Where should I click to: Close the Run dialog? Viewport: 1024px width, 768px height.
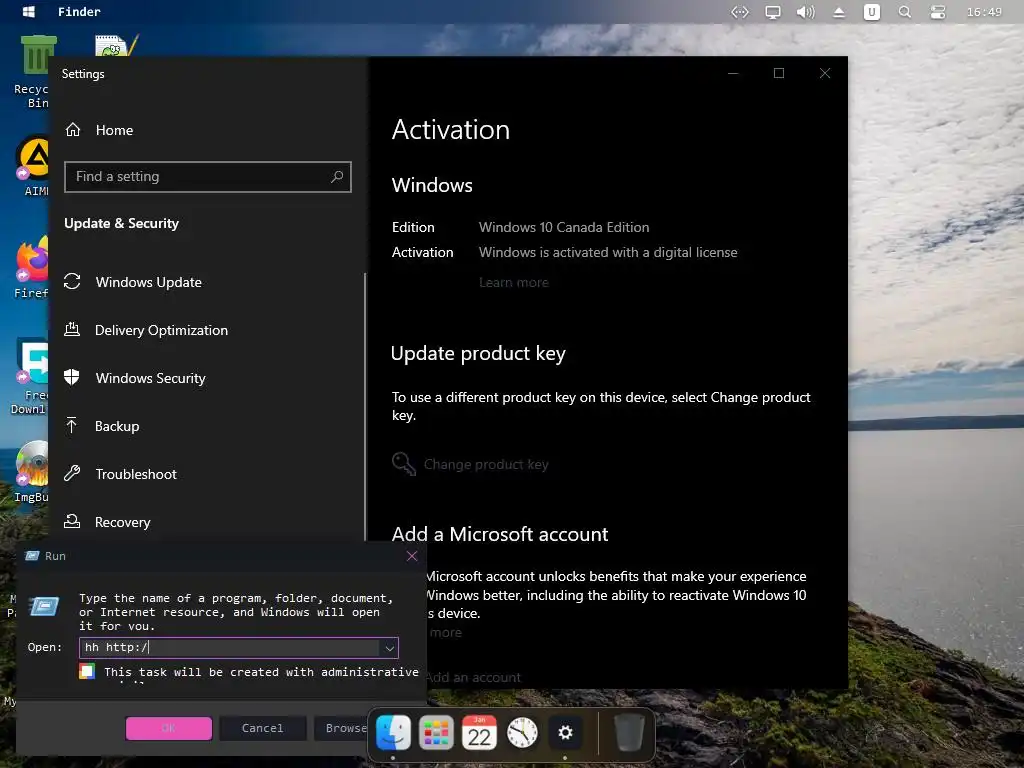[412, 556]
